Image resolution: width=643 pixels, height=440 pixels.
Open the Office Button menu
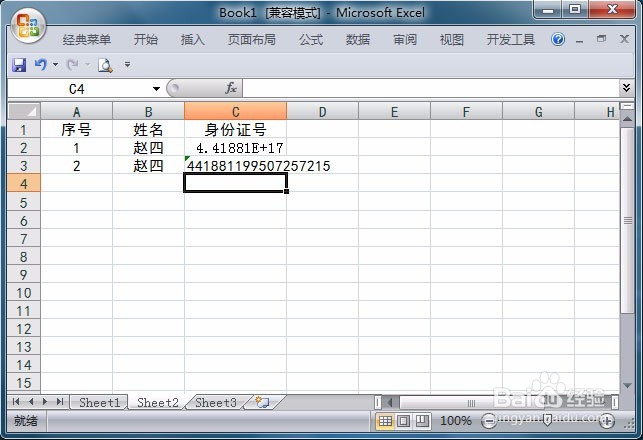tap(28, 26)
